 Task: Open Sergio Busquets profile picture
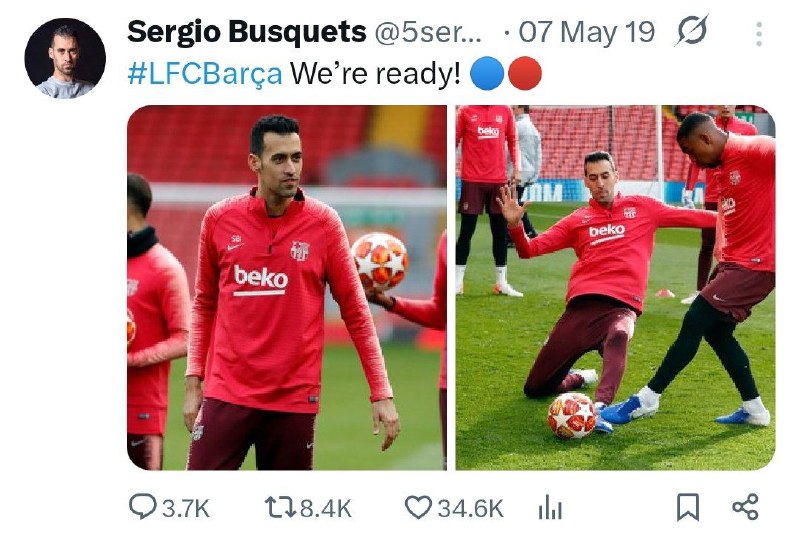[65, 58]
